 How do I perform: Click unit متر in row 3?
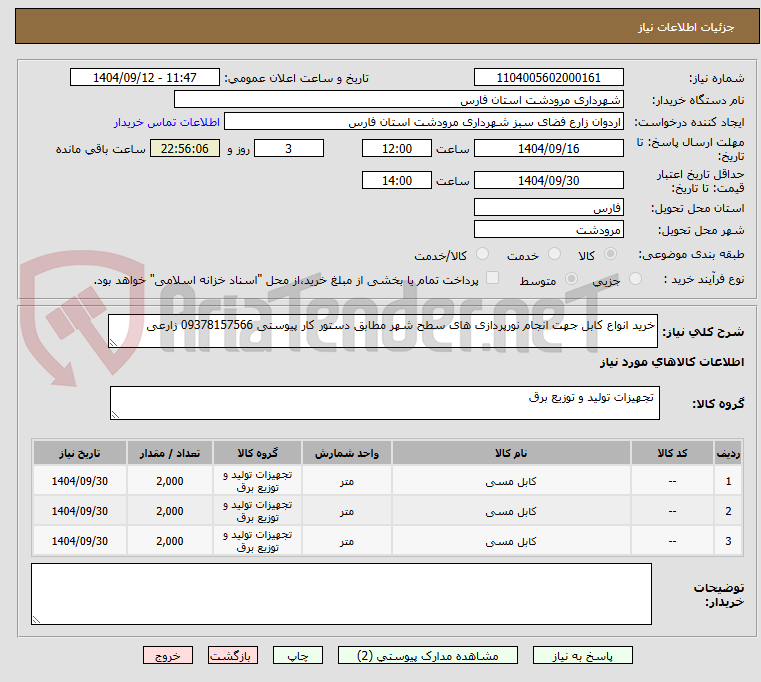coord(347,541)
